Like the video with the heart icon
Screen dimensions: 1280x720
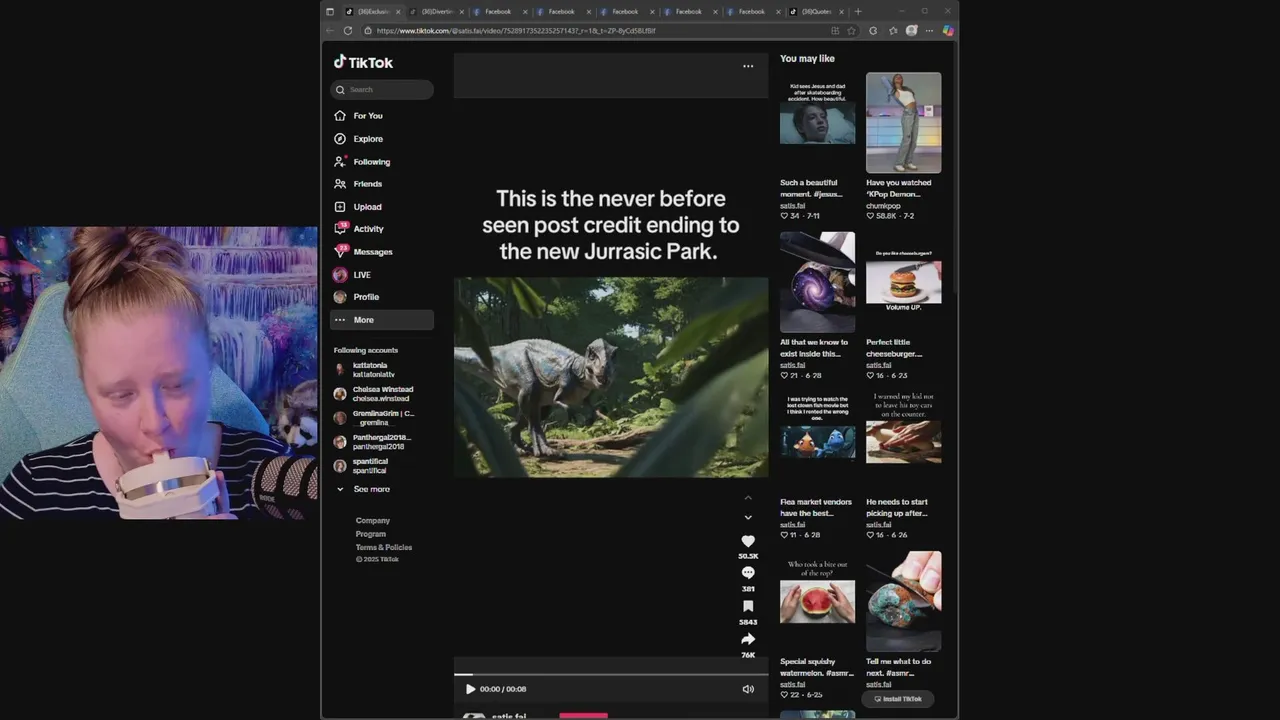click(748, 541)
